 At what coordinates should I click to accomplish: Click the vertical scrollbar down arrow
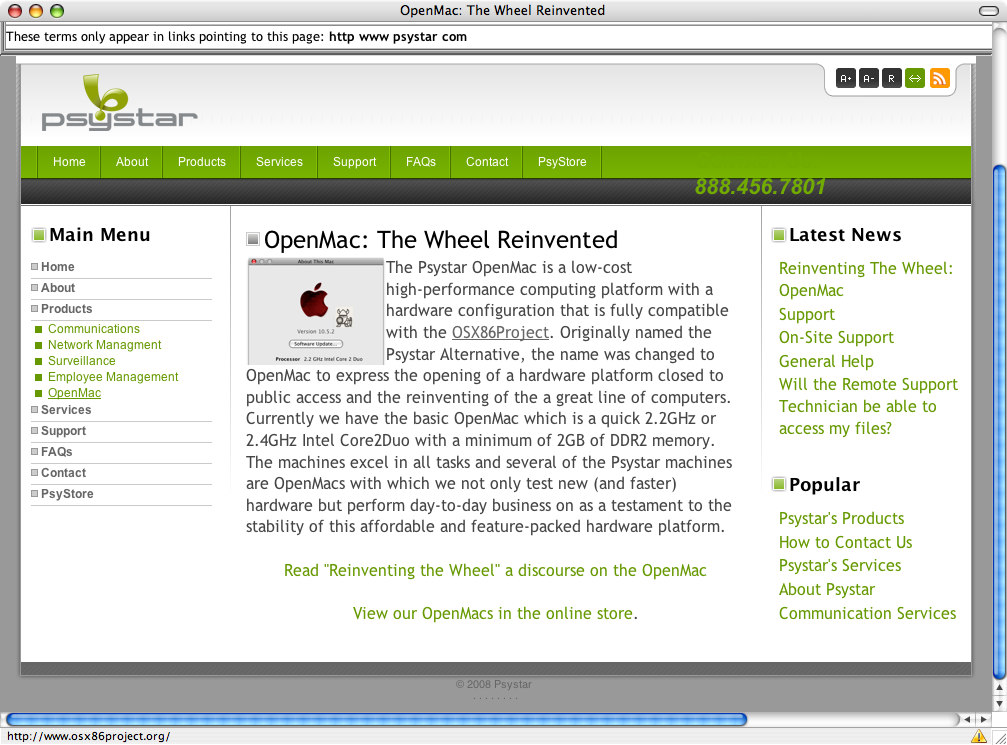point(999,703)
